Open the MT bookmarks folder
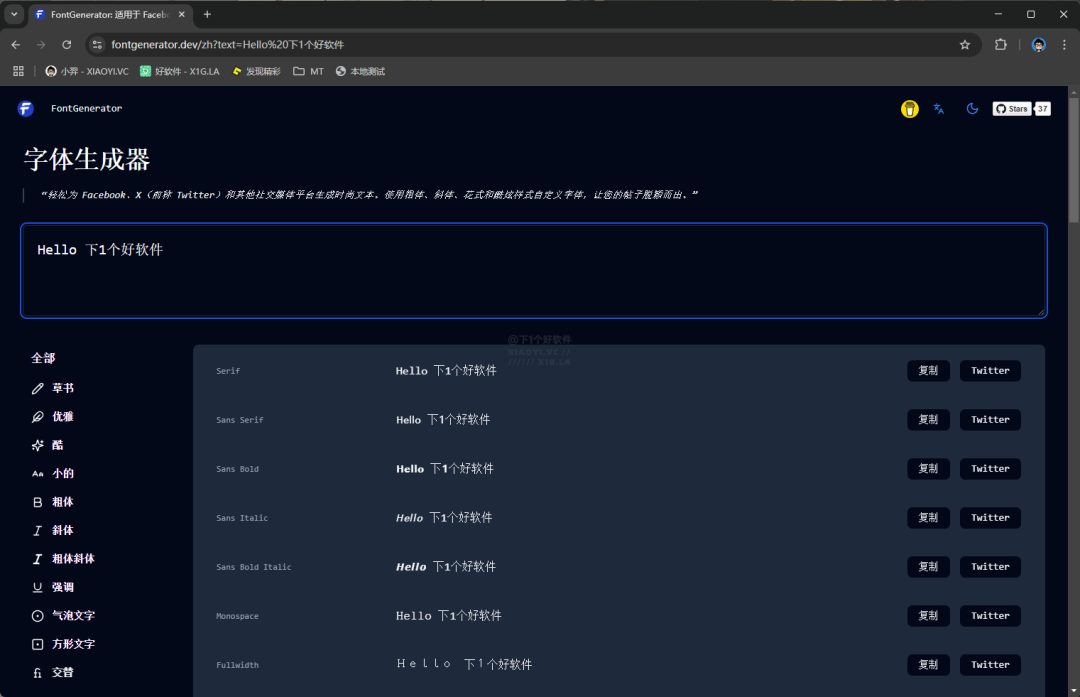Viewport: 1080px width, 697px height. point(308,71)
